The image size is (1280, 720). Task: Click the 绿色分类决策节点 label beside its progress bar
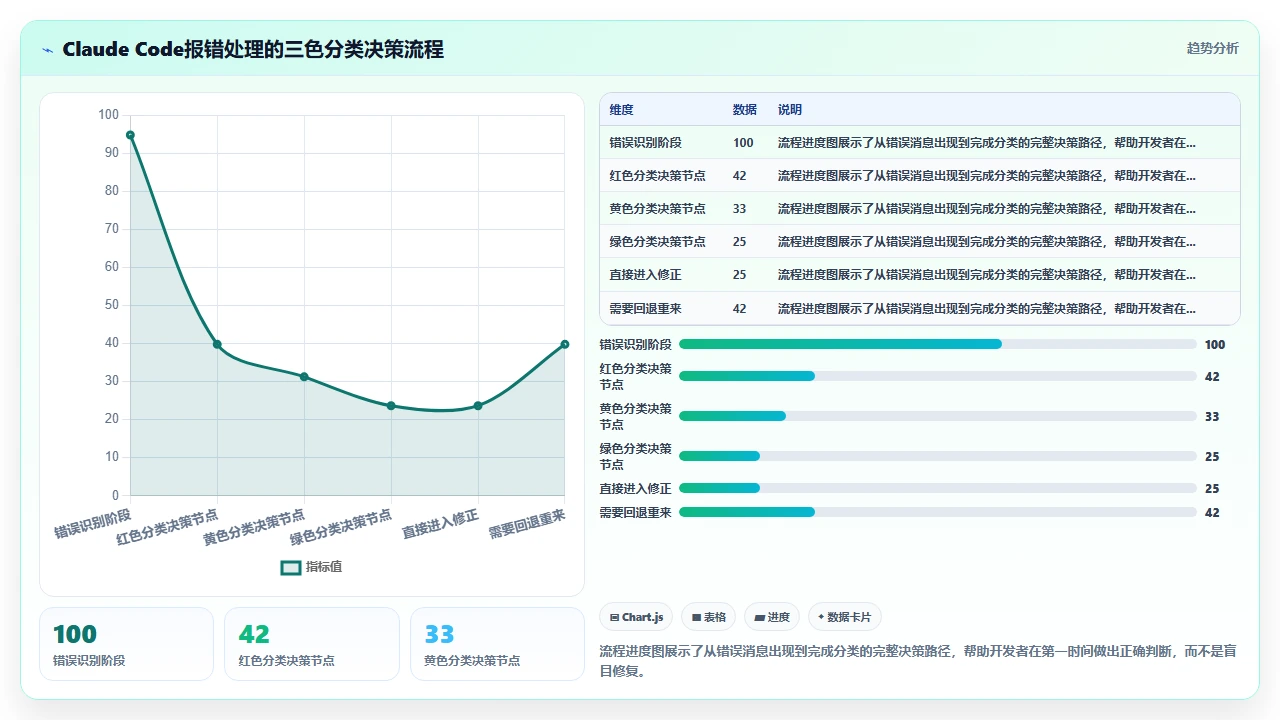click(x=636, y=457)
